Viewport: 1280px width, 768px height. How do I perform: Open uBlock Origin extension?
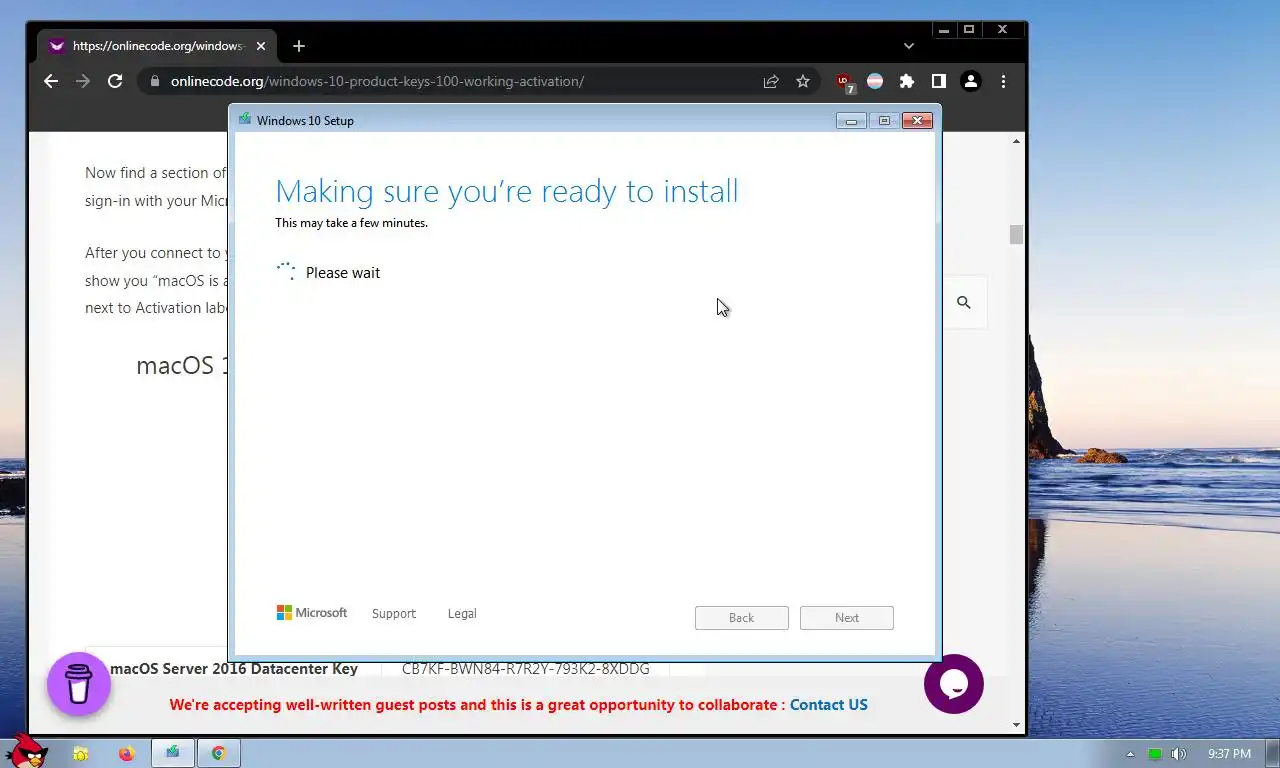click(x=845, y=82)
